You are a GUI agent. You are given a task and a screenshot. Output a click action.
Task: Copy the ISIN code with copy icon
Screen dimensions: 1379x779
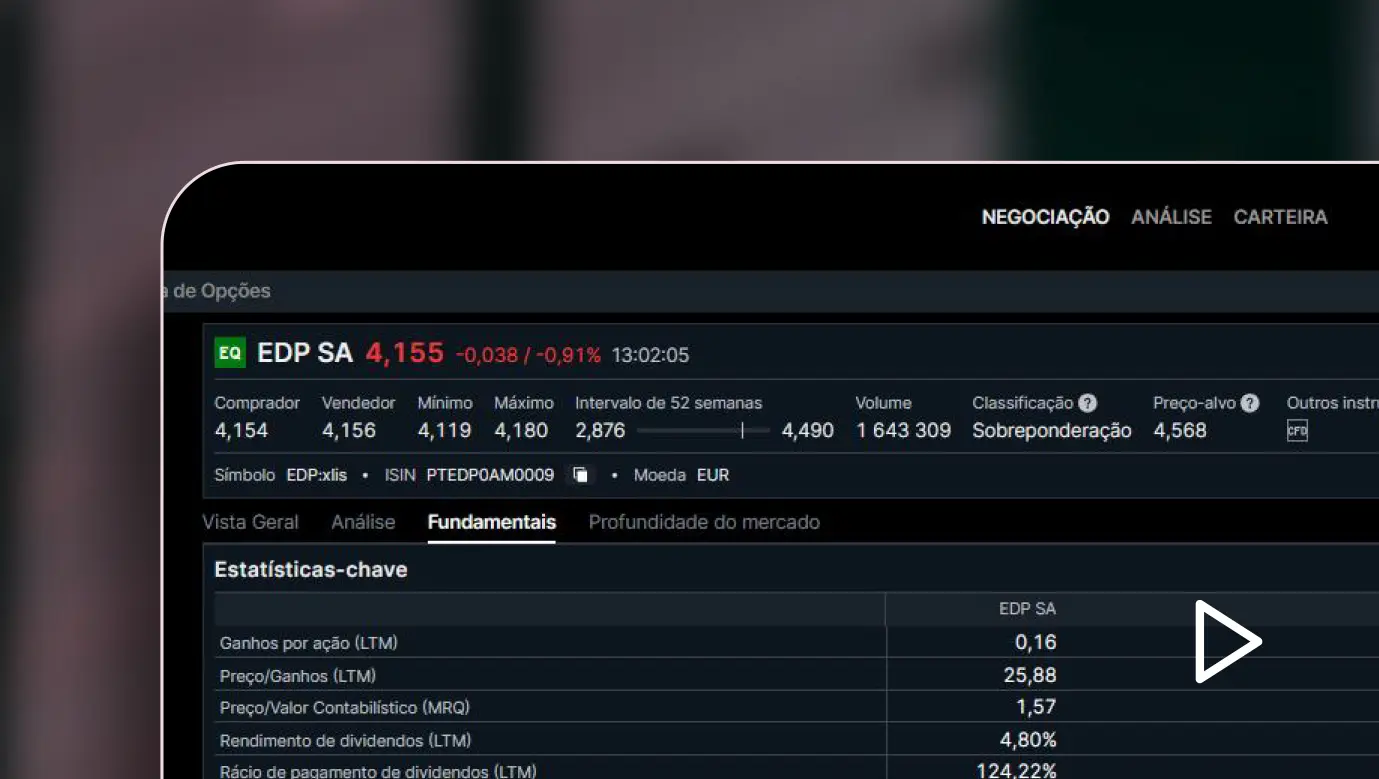coord(581,475)
